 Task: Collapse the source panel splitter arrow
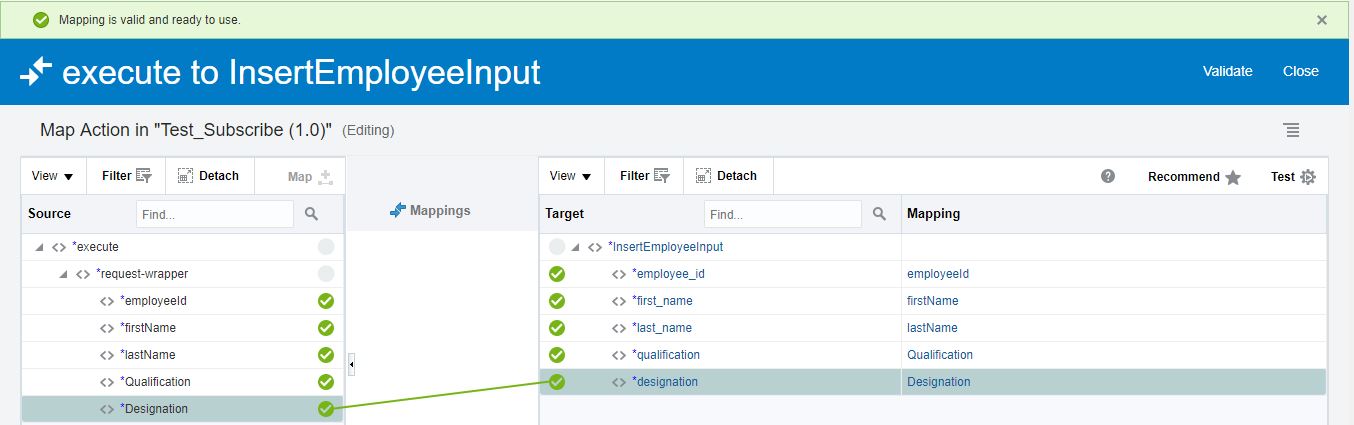click(352, 365)
